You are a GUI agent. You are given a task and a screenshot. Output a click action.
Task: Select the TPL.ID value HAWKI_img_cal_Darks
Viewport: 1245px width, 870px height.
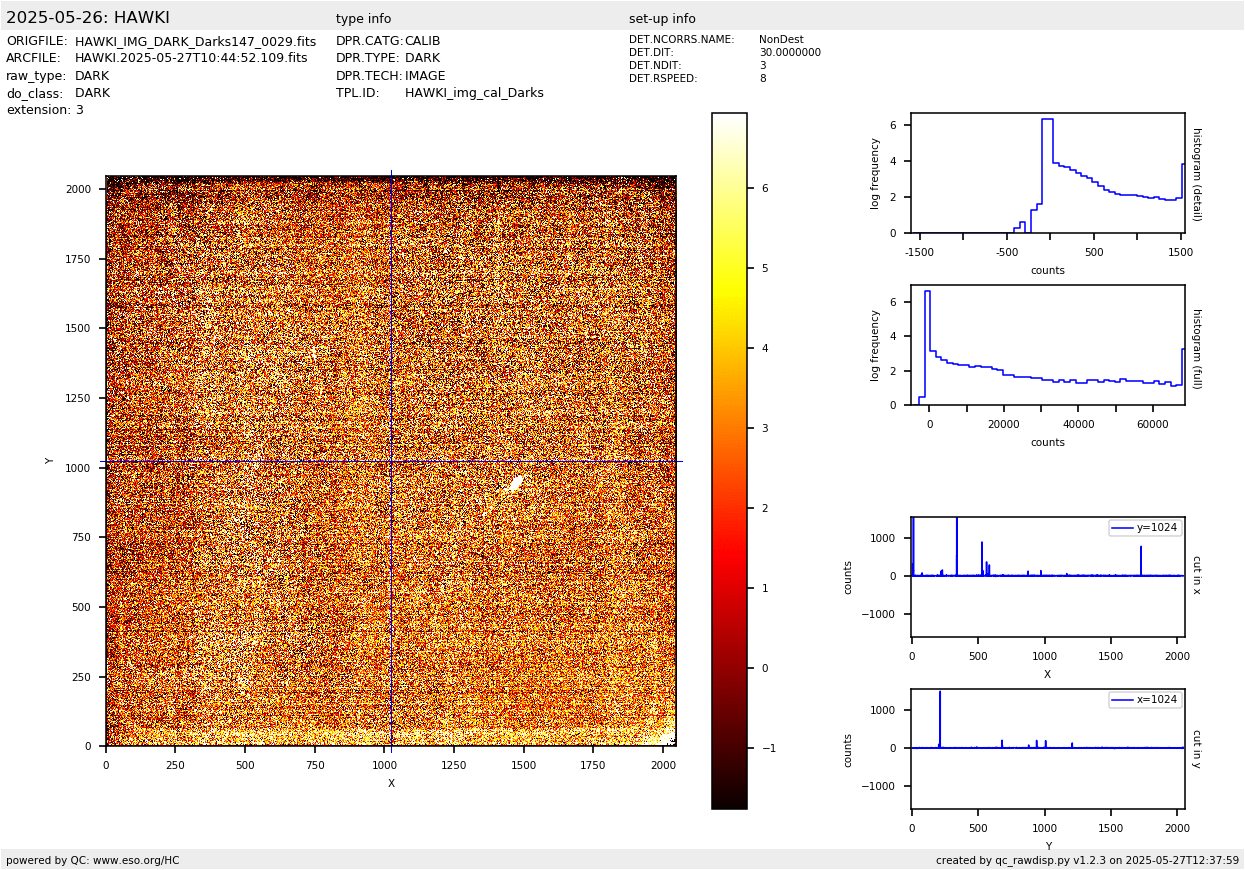(x=474, y=93)
